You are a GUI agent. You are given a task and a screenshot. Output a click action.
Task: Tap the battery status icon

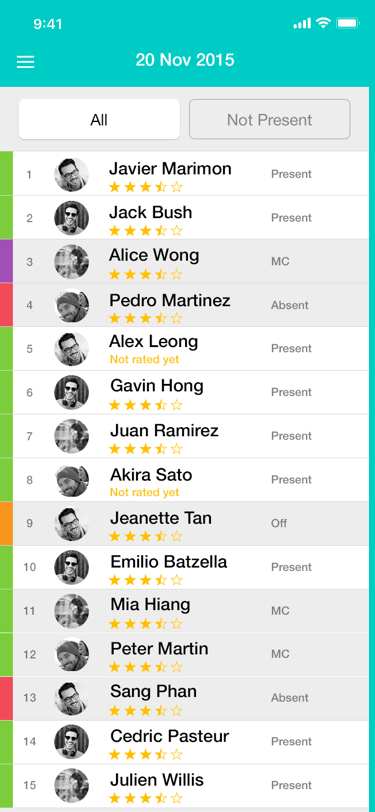pyautogui.click(x=348, y=23)
